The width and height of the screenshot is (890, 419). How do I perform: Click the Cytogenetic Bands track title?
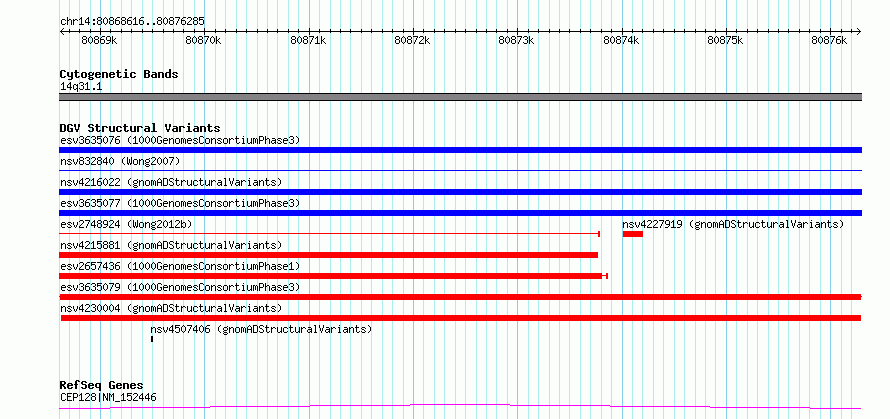click(119, 74)
